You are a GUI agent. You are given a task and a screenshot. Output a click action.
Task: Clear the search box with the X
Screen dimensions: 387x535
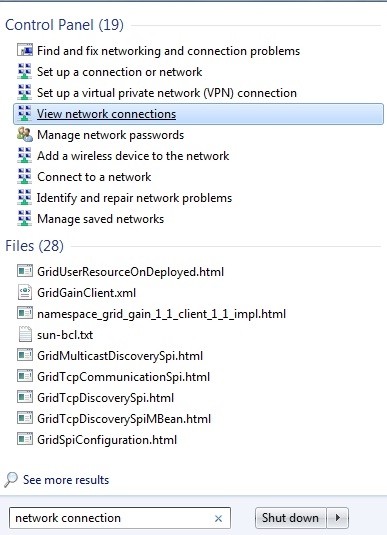point(218,518)
